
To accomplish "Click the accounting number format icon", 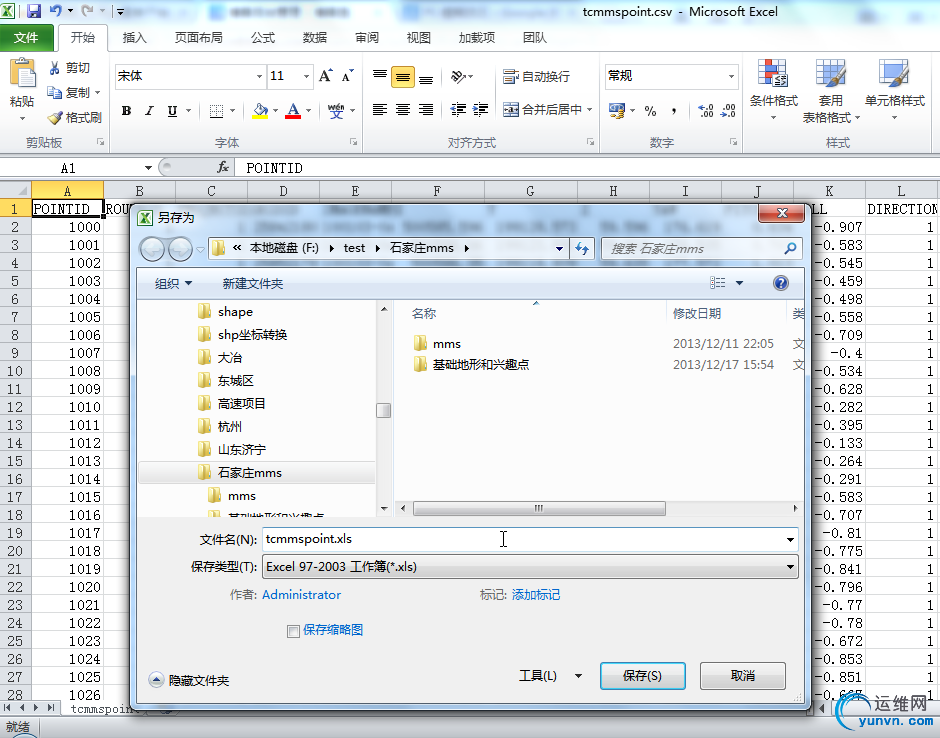I will click(x=616, y=110).
